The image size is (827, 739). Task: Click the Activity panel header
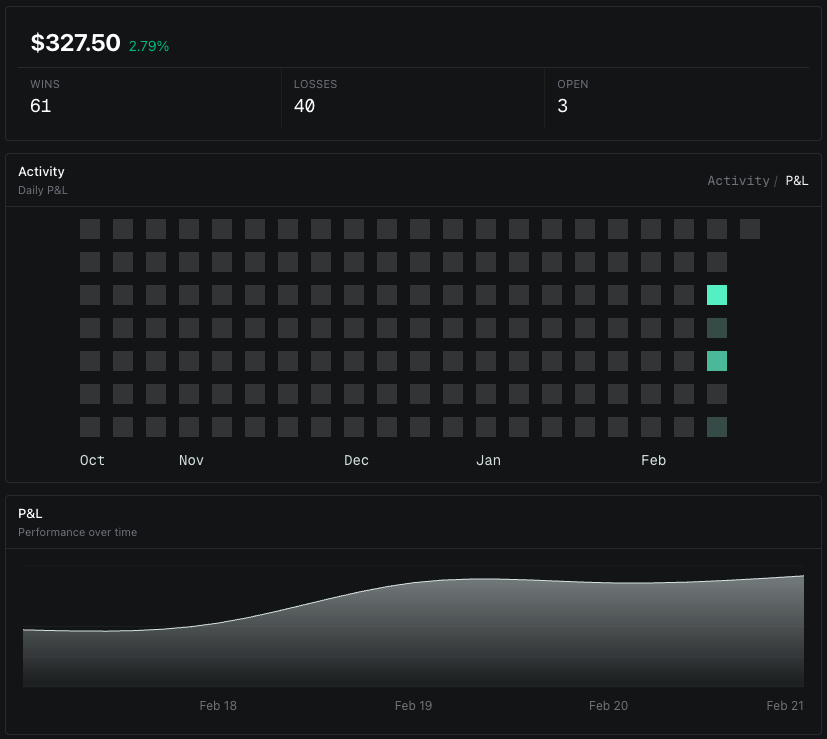pyautogui.click(x=41, y=171)
